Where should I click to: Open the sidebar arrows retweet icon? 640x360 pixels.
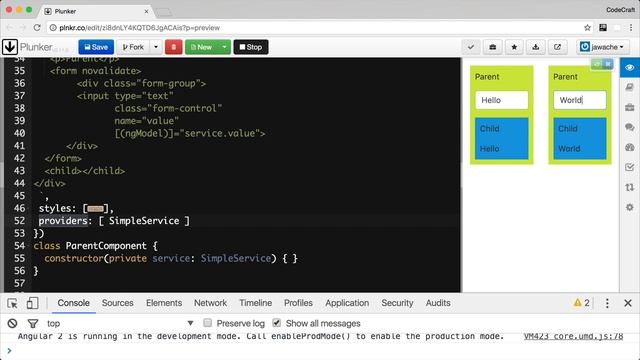629,187
